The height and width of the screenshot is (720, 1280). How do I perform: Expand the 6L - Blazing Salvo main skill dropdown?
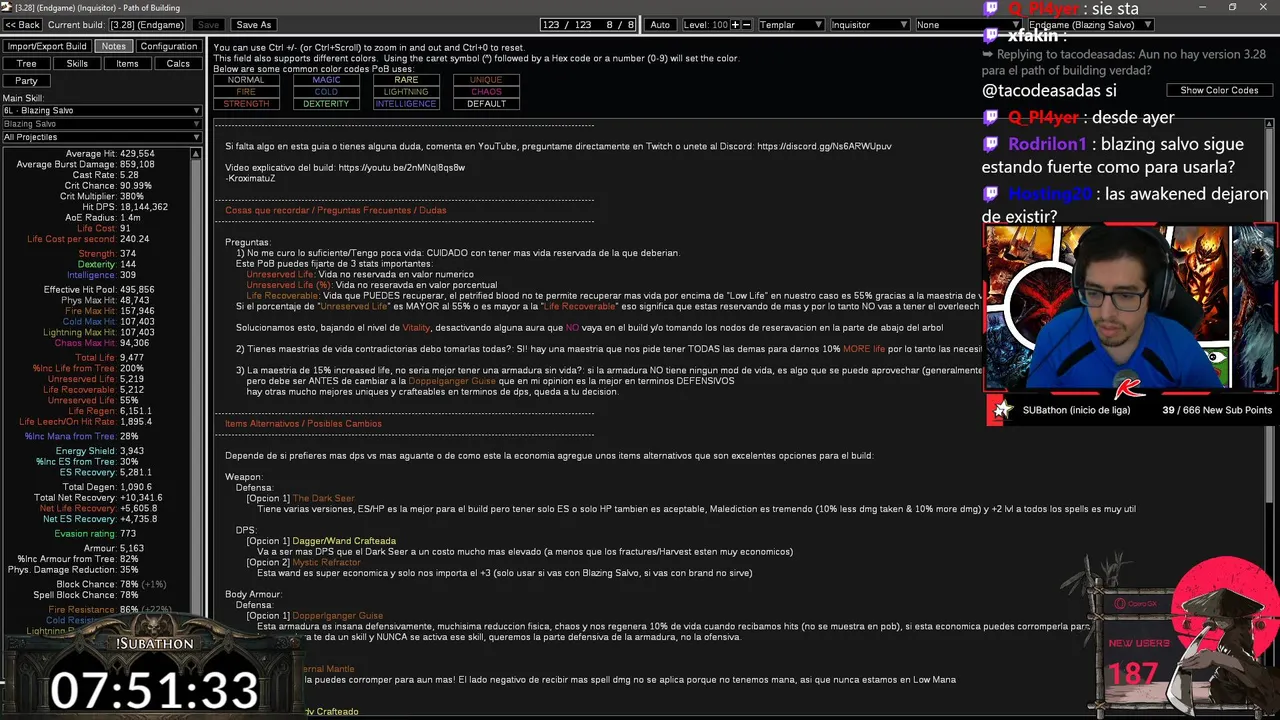102,110
